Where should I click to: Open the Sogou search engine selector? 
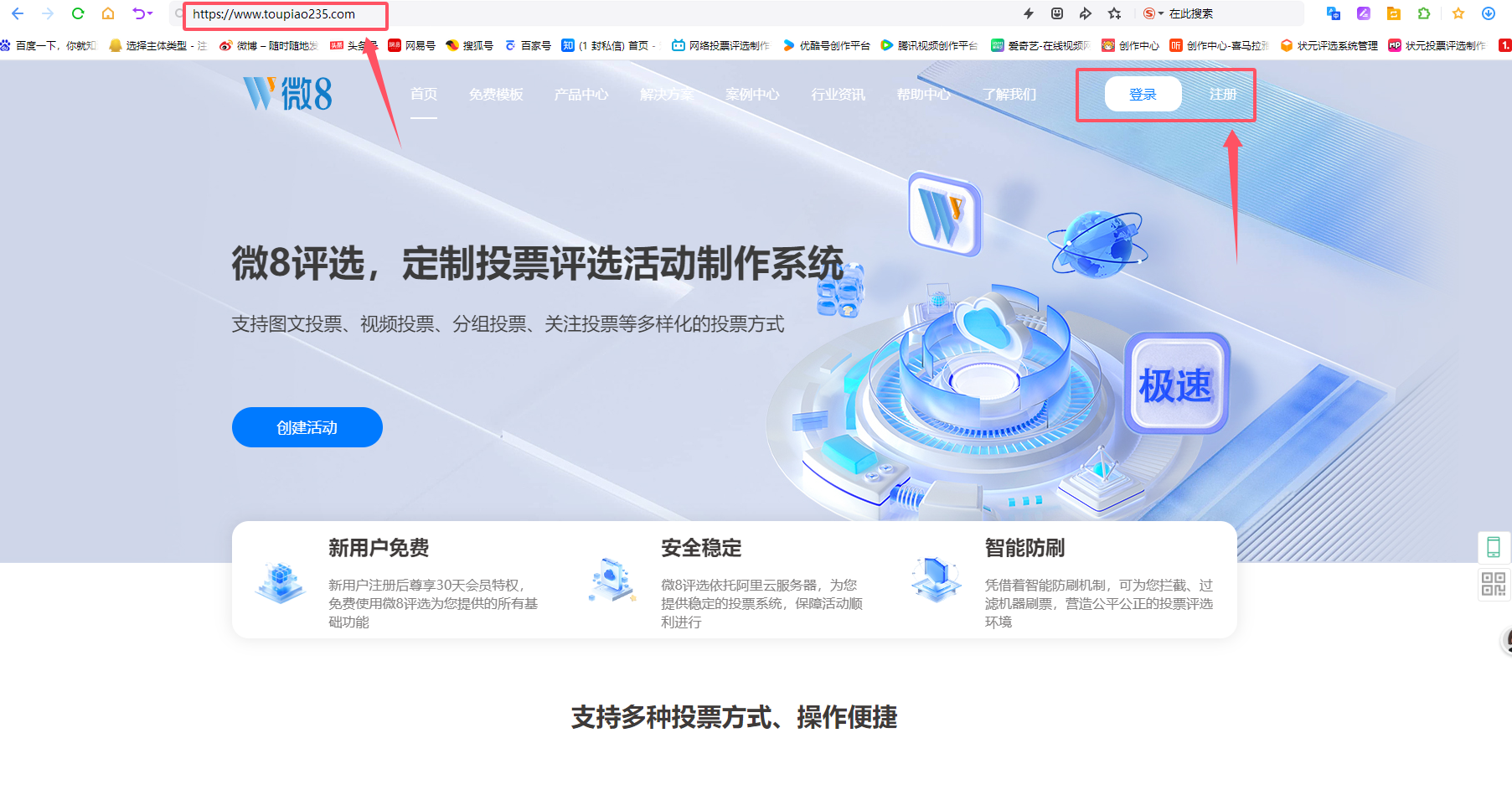pyautogui.click(x=1153, y=13)
